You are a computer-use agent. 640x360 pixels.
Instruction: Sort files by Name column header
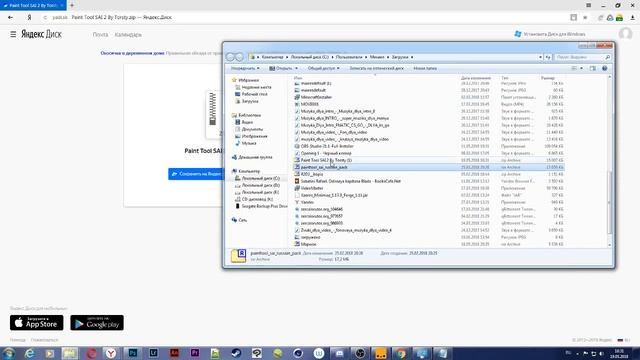point(298,78)
